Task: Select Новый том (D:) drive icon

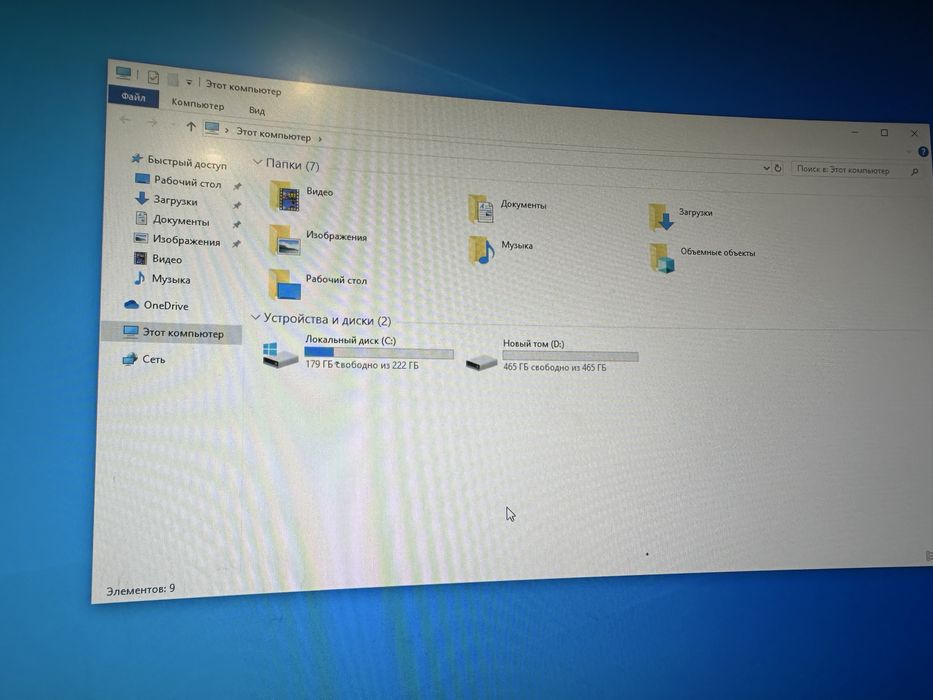Action: [x=481, y=361]
